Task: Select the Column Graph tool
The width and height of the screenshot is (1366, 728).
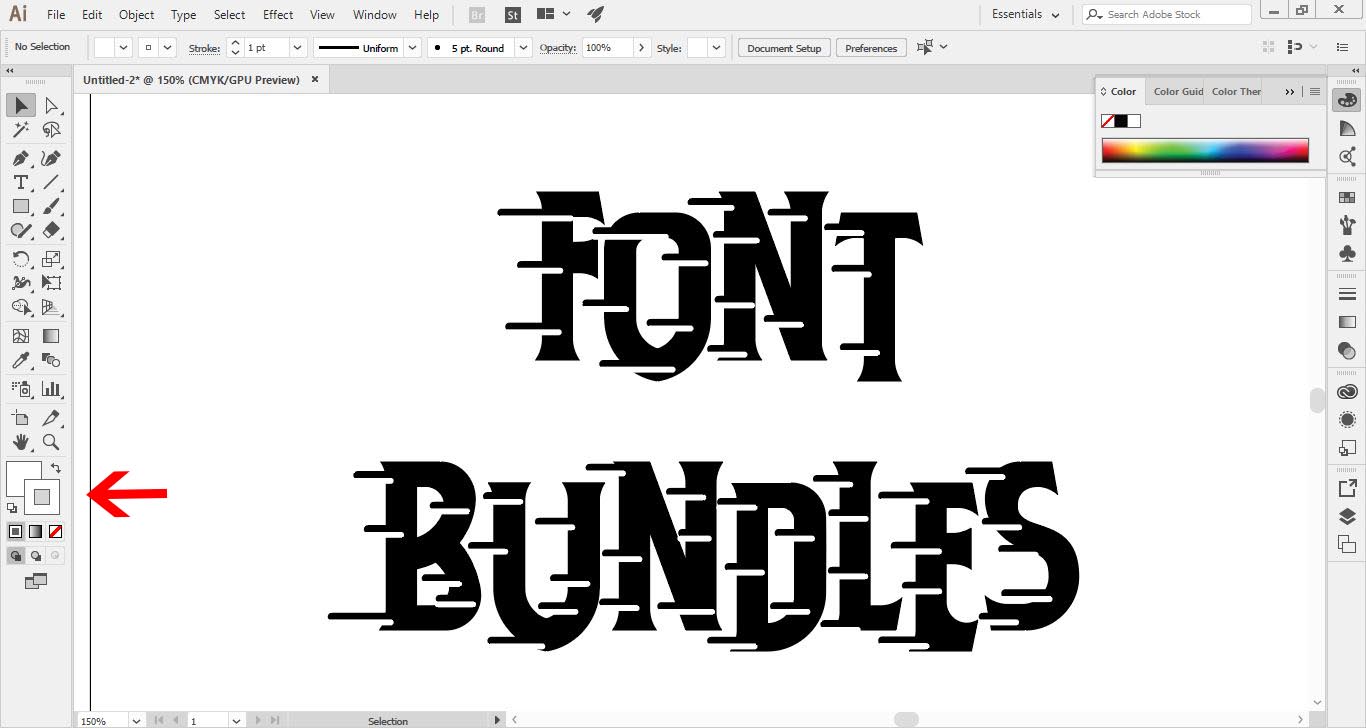Action: click(51, 389)
